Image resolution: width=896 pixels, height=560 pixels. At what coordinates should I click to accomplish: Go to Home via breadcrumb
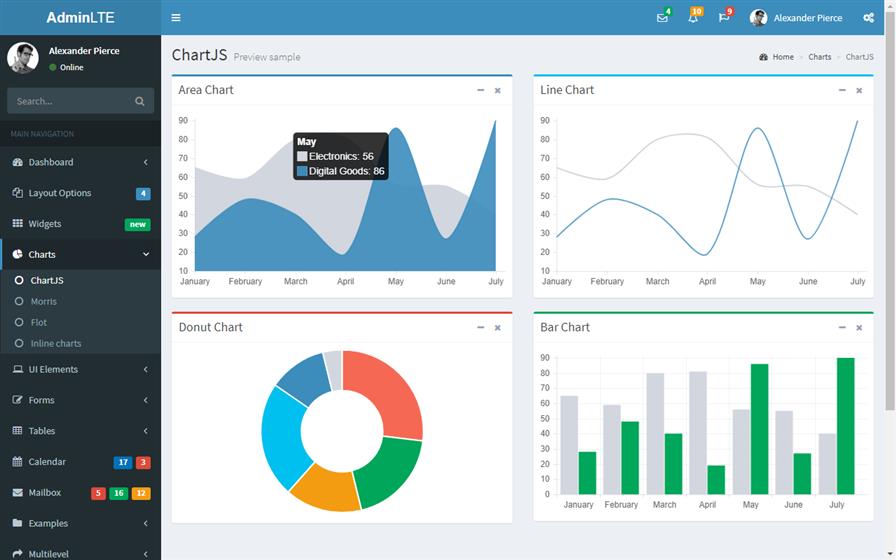pos(782,57)
